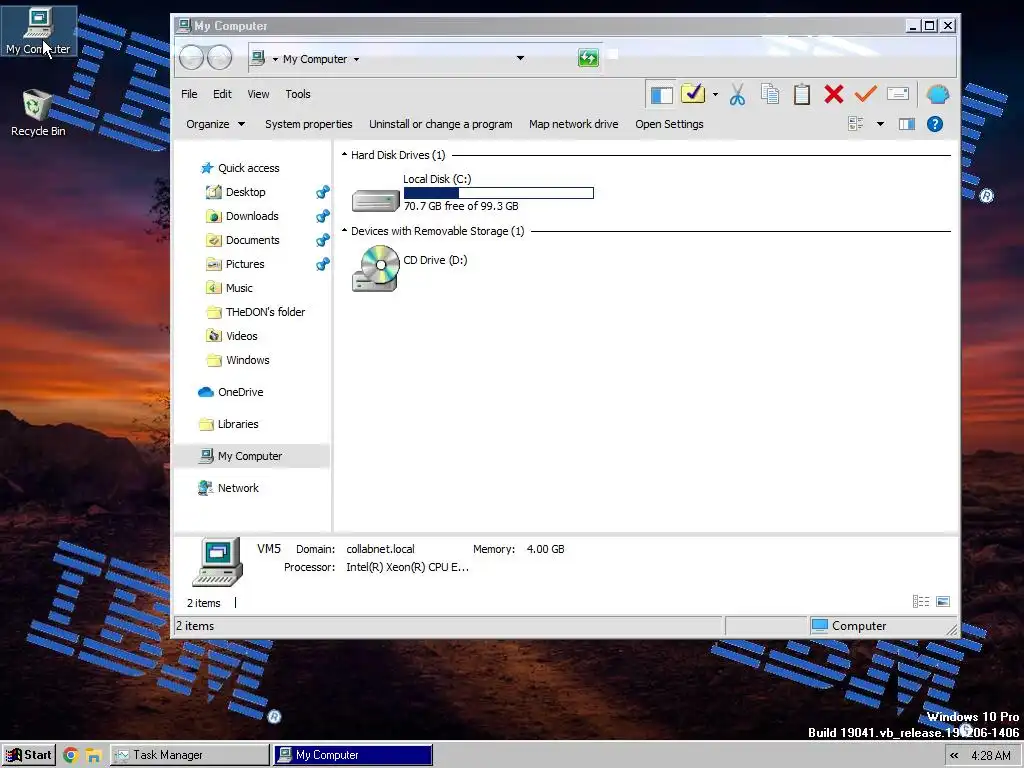Image resolution: width=1024 pixels, height=768 pixels.
Task: Click the pin icon beside Pictures
Action: point(323,264)
